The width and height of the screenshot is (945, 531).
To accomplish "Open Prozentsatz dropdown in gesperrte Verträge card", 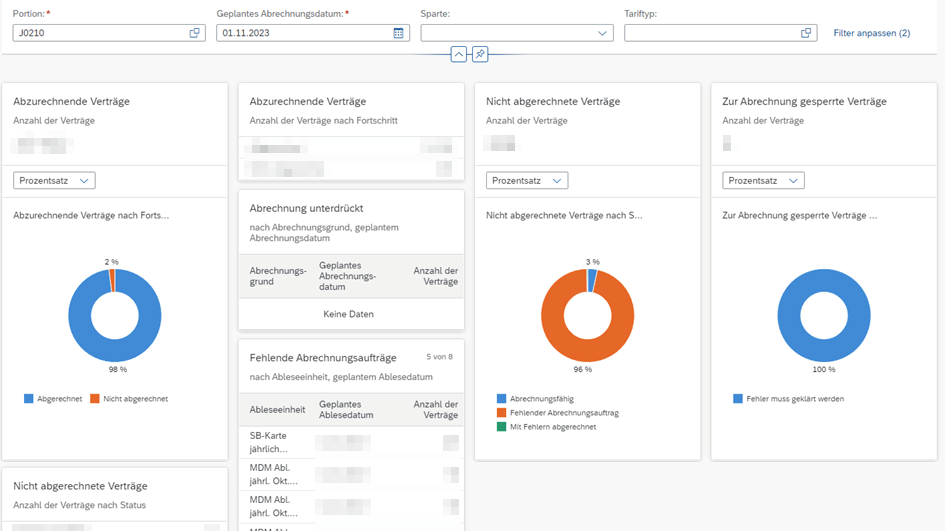I will pyautogui.click(x=763, y=180).
